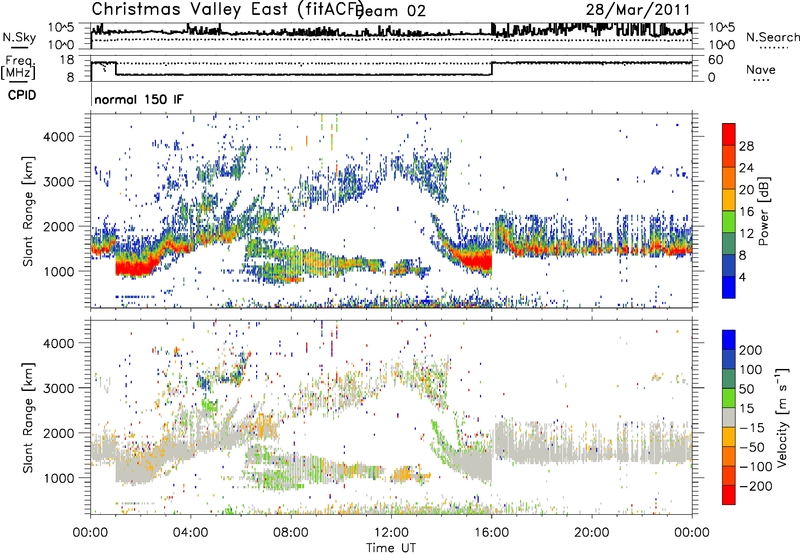Click the 60 tick on Nave axis
This screenshot has width=800, height=554.
click(x=716, y=60)
